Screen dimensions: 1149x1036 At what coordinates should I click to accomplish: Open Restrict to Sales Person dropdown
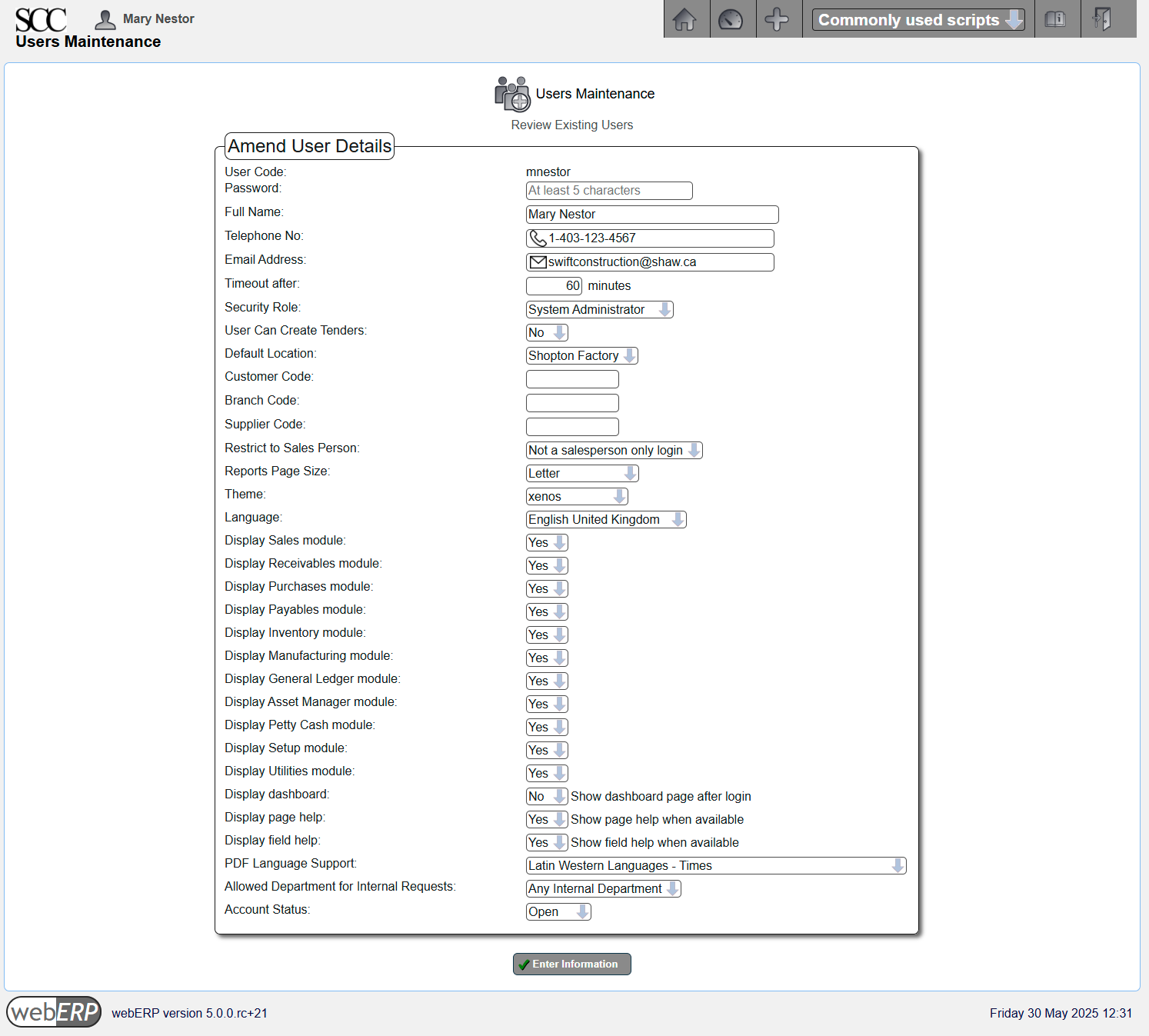tap(614, 450)
